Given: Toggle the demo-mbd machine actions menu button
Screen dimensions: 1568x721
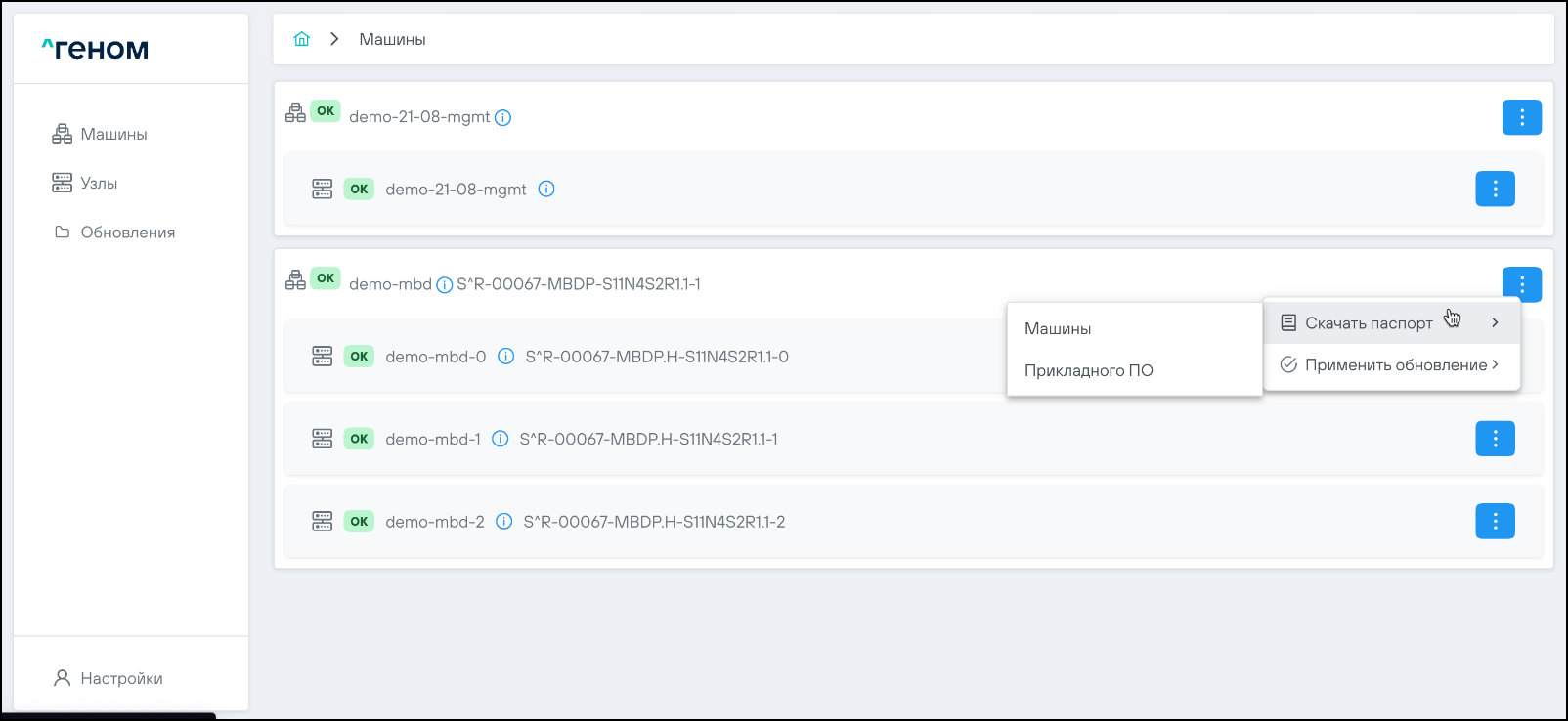Looking at the screenshot, I should 1521,283.
